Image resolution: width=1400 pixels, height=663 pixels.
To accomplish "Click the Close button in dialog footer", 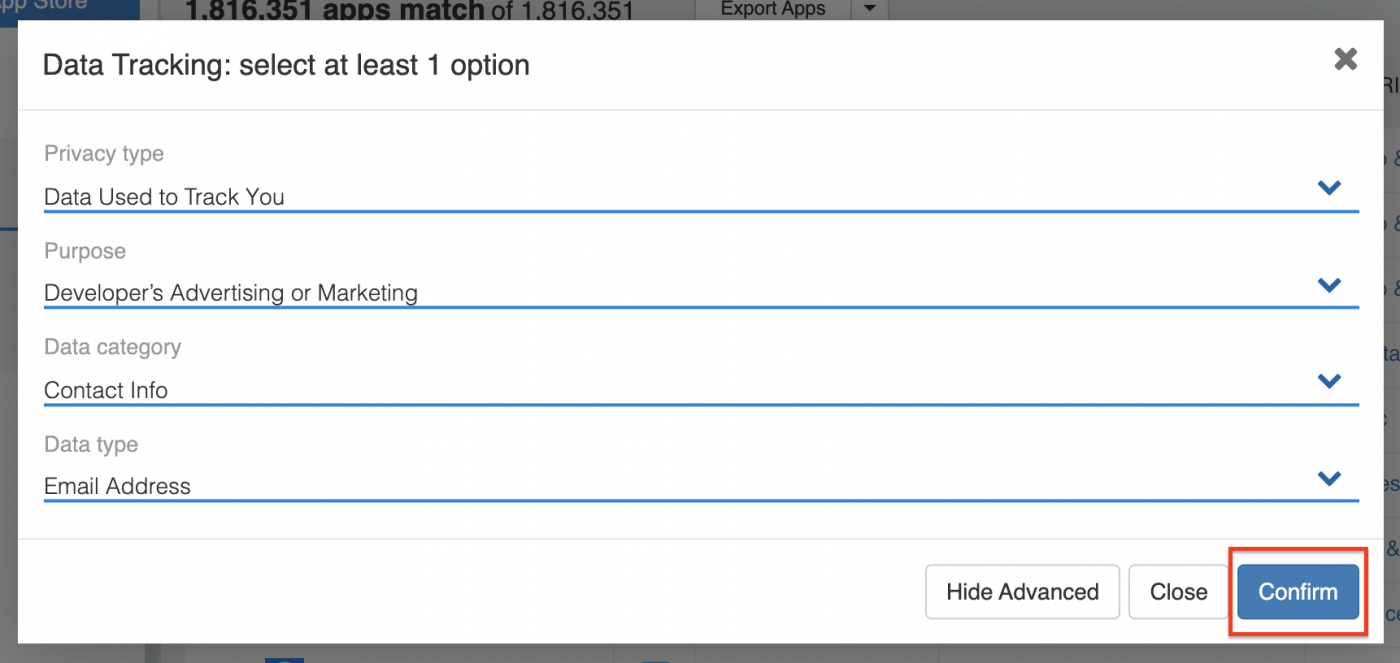I will coord(1178,592).
